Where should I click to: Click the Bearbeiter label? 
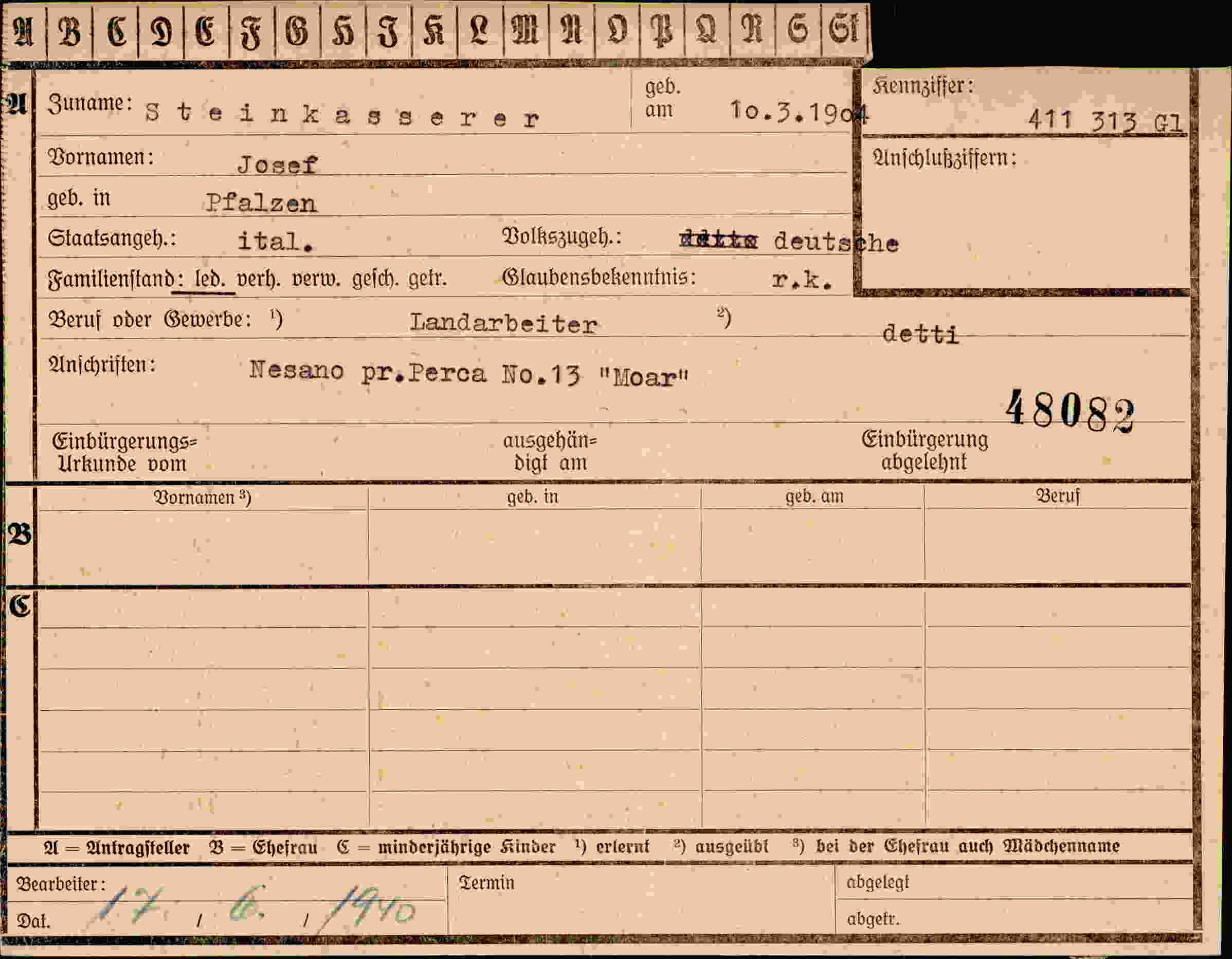(x=62, y=884)
